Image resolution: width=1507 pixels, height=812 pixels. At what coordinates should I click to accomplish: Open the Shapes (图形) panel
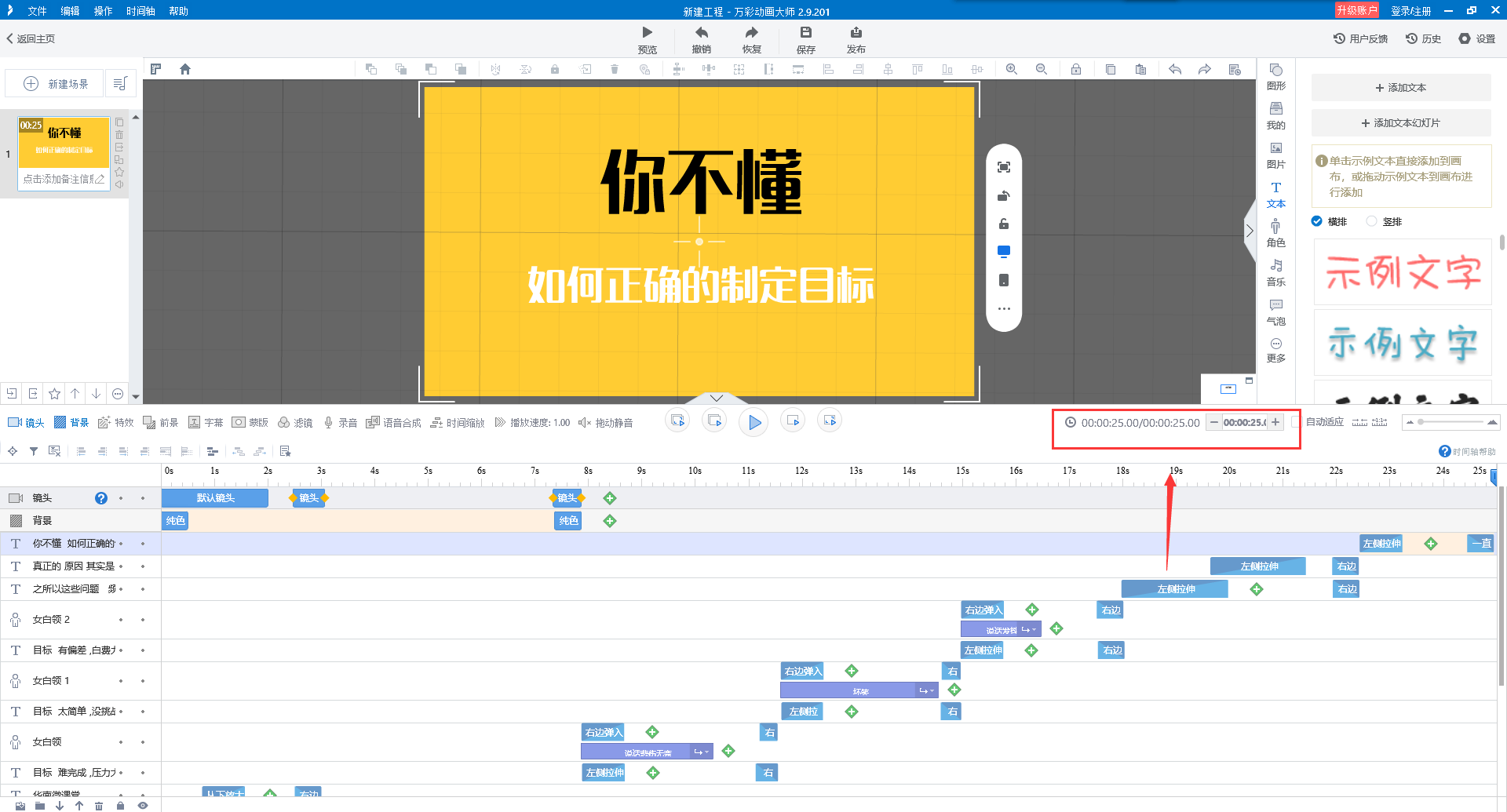click(1276, 76)
